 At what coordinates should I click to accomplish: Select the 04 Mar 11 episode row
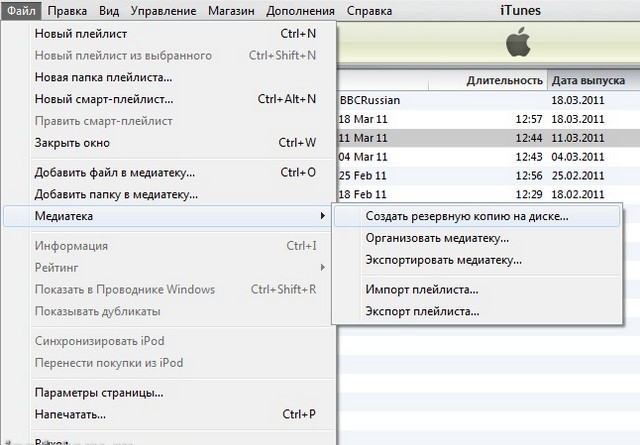[488, 157]
